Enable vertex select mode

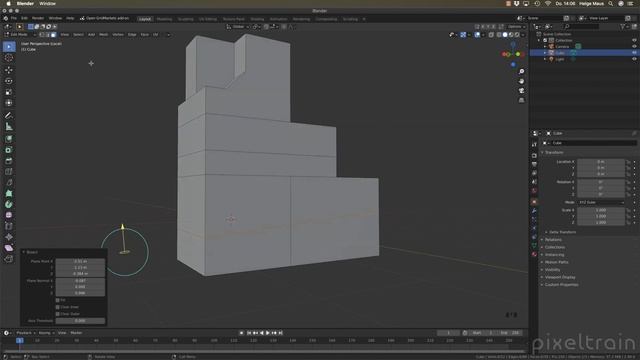pyautogui.click(x=42, y=35)
